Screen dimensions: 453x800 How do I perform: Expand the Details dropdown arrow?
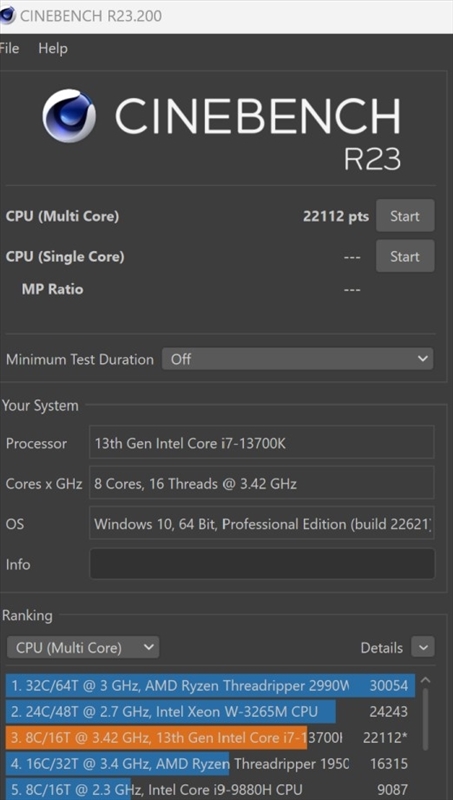pos(423,647)
